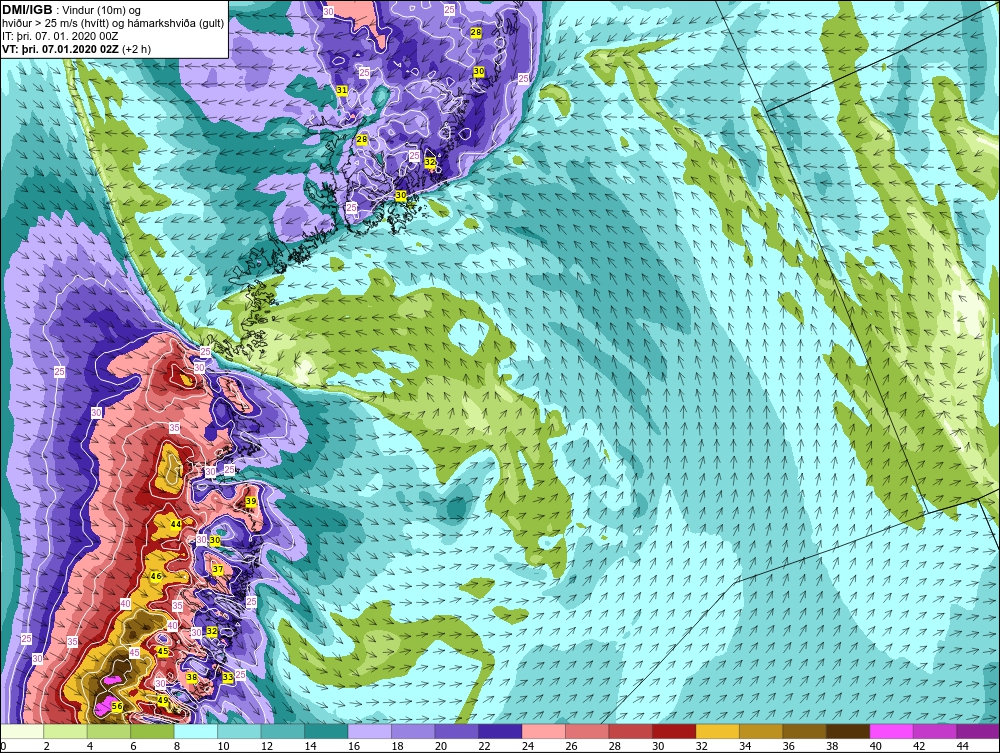
Task: Click the salmon swatch between 26 and 28
Action: tap(587, 731)
